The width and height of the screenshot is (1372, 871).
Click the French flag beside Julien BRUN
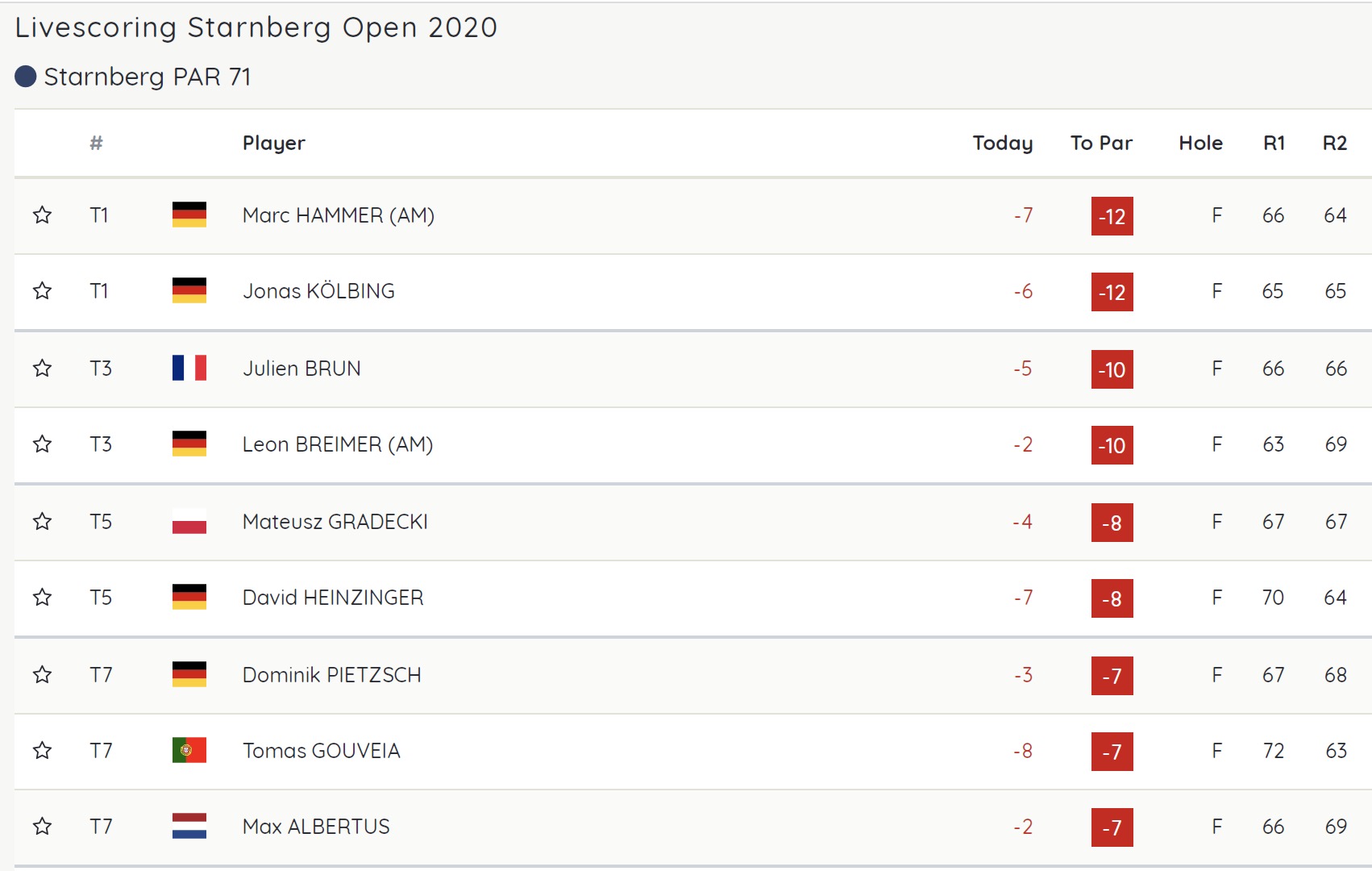tap(189, 368)
